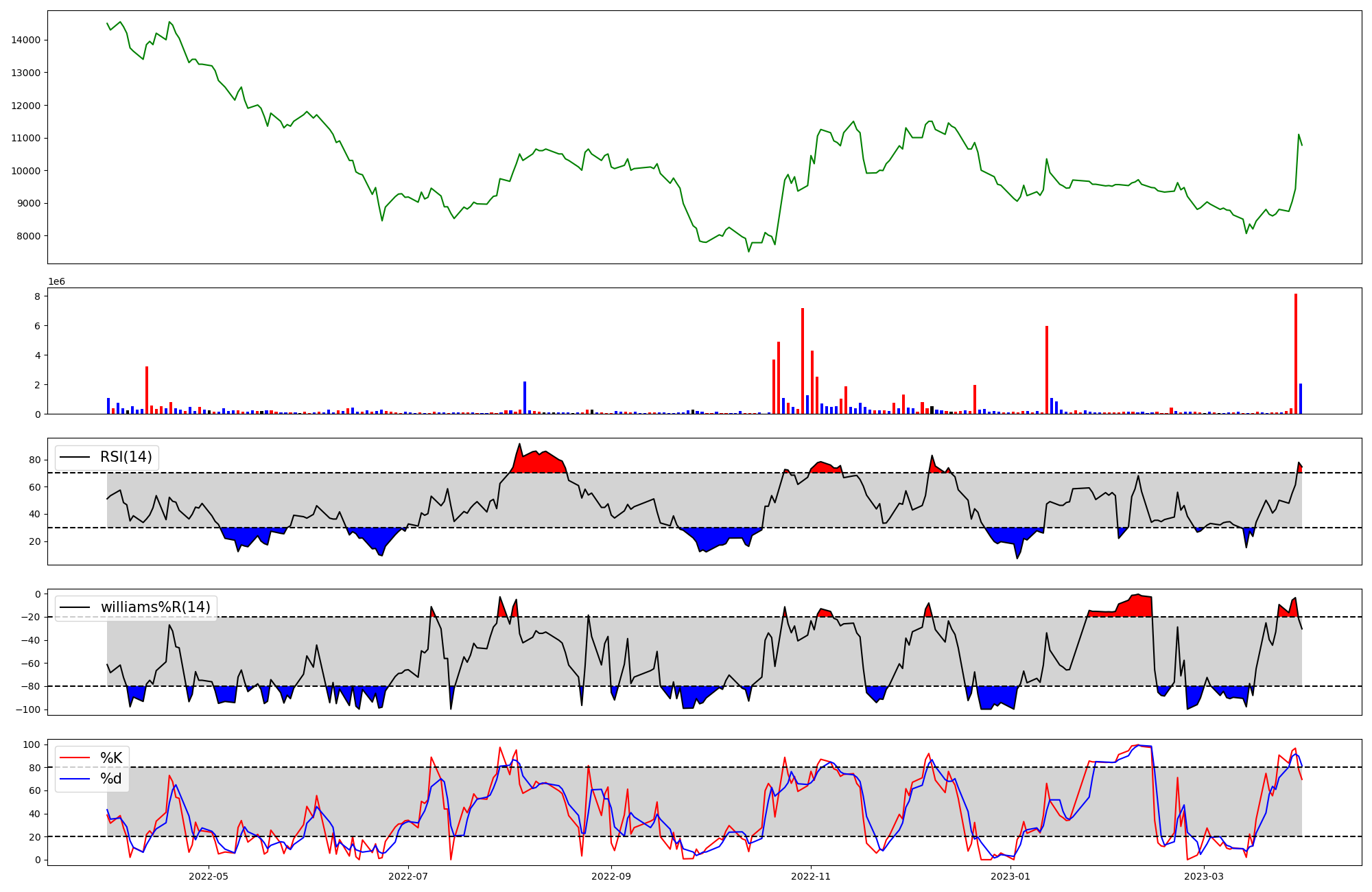Click the RSI 80 y-axis tick label

34,460
